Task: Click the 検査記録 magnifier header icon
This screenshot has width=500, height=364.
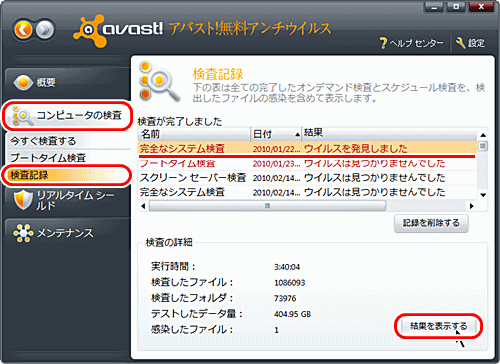Action: [x=159, y=81]
